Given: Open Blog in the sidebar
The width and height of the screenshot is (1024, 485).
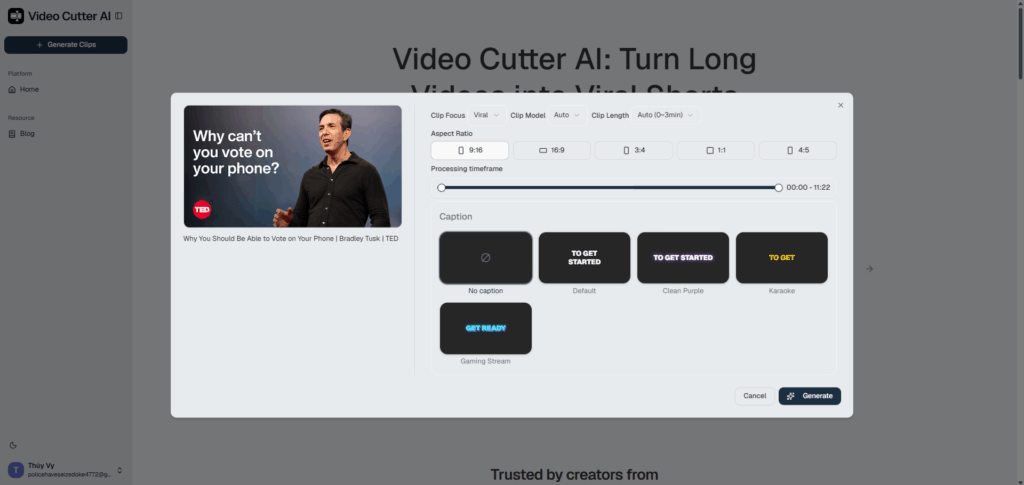Looking at the screenshot, I should [x=27, y=134].
